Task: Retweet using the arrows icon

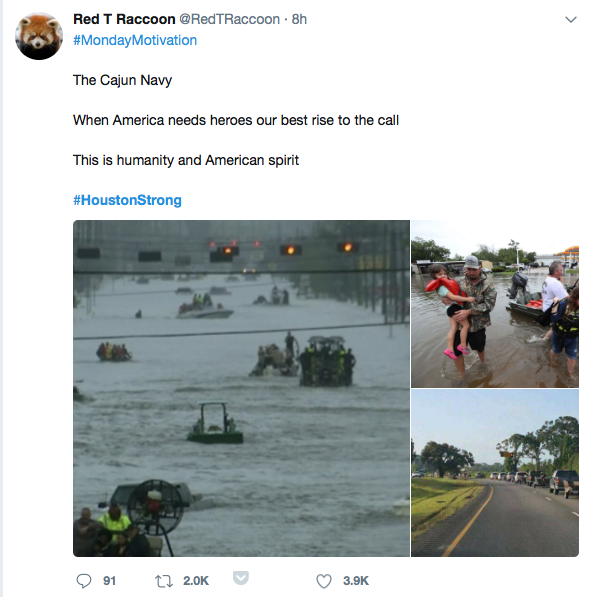Action: click(x=164, y=581)
